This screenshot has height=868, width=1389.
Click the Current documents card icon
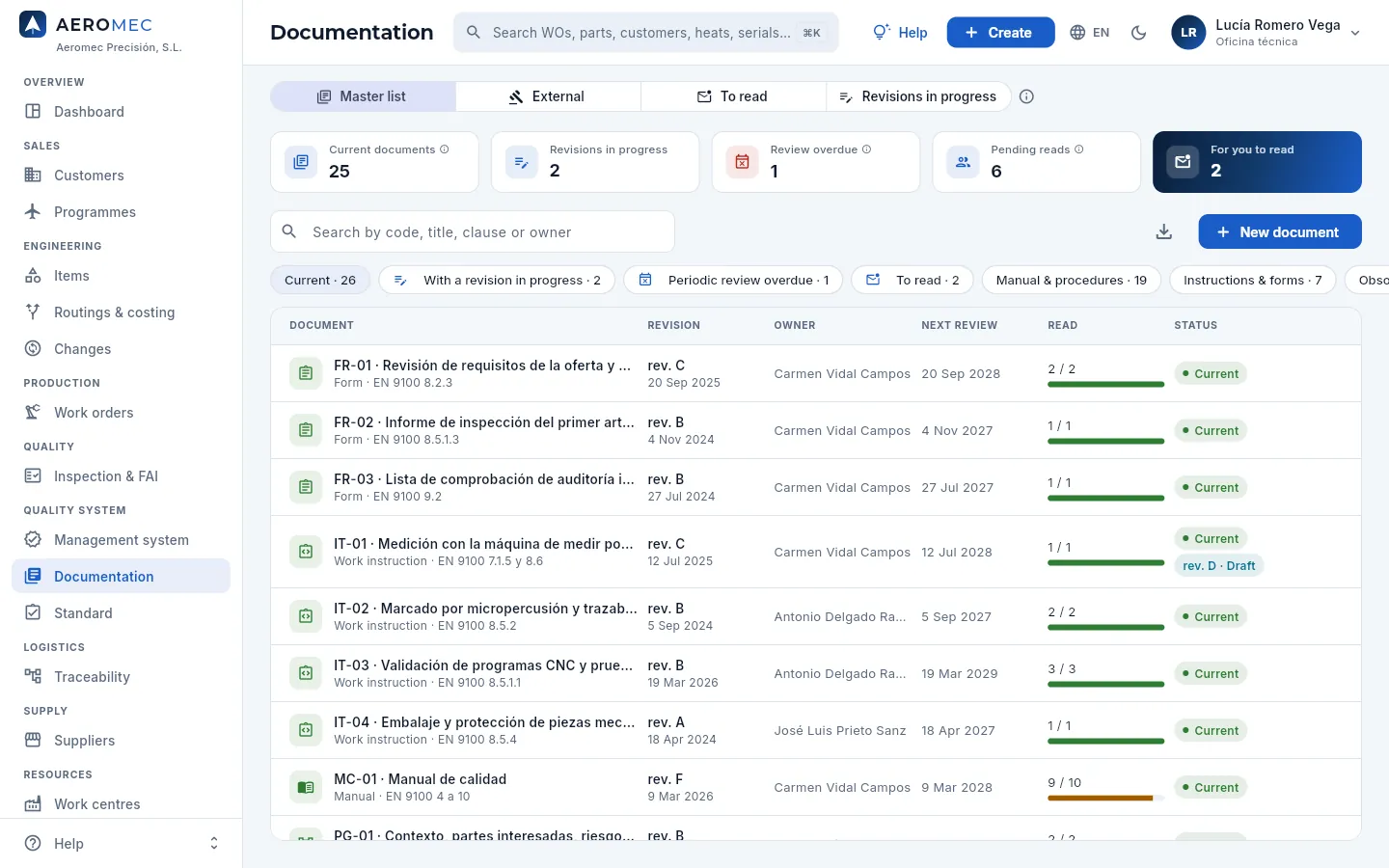(301, 162)
